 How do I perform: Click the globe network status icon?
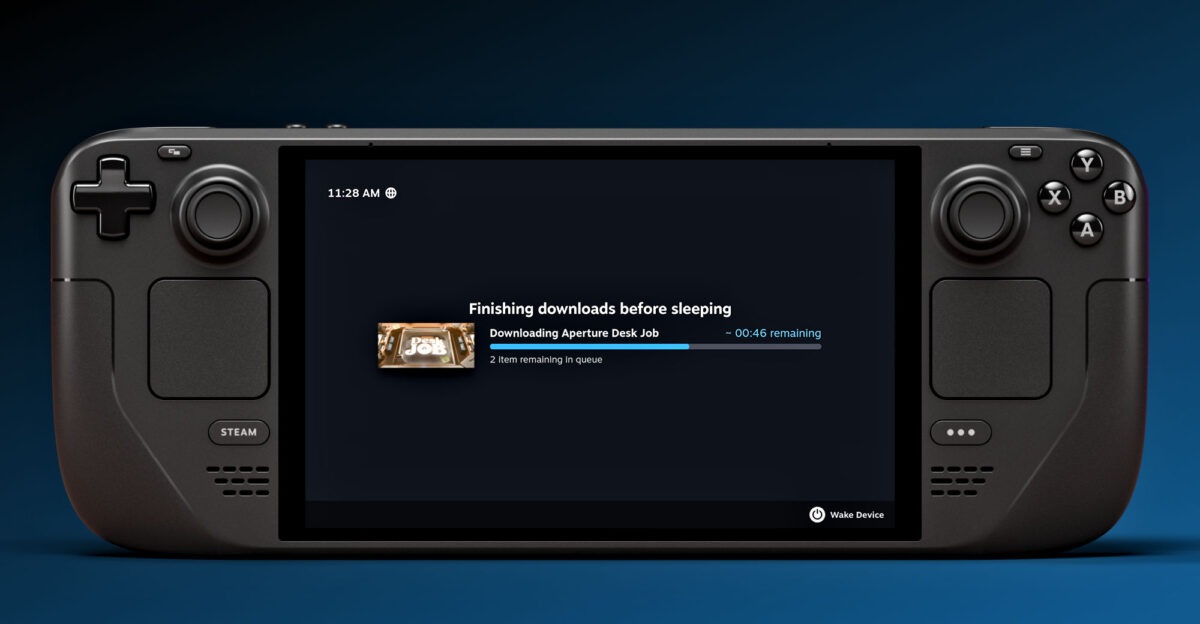click(391, 193)
